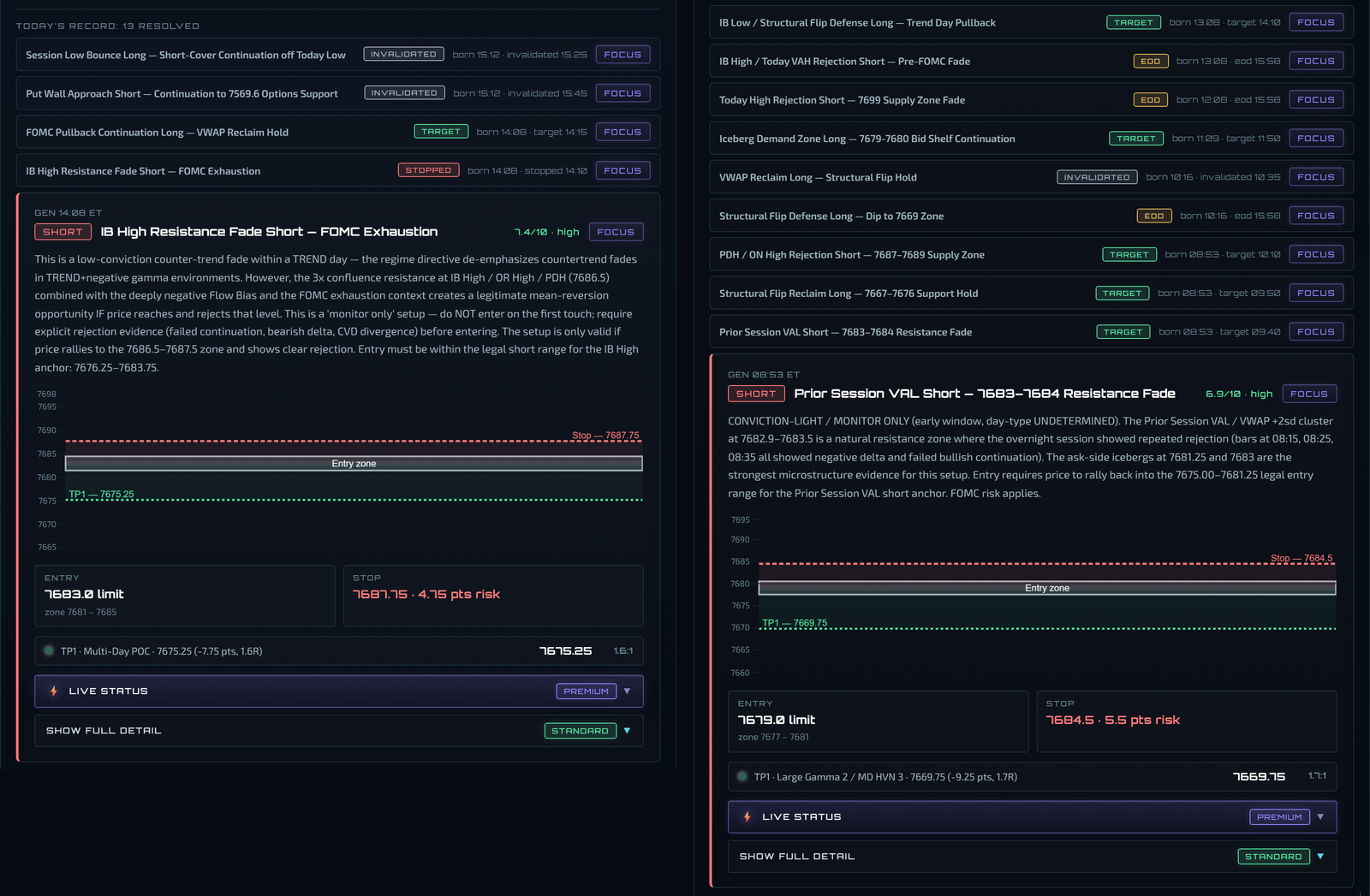Image resolution: width=1370 pixels, height=896 pixels.
Task: Click TP1 — 7675.25 chart label
Action: [101, 495]
